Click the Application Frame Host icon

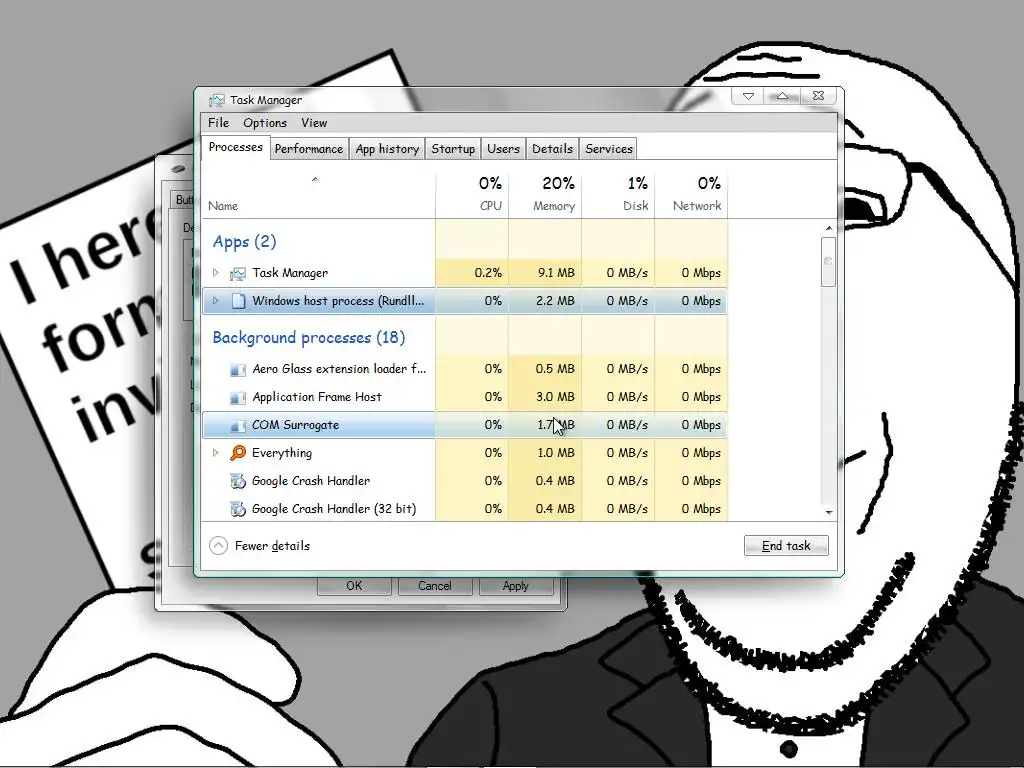tap(238, 398)
